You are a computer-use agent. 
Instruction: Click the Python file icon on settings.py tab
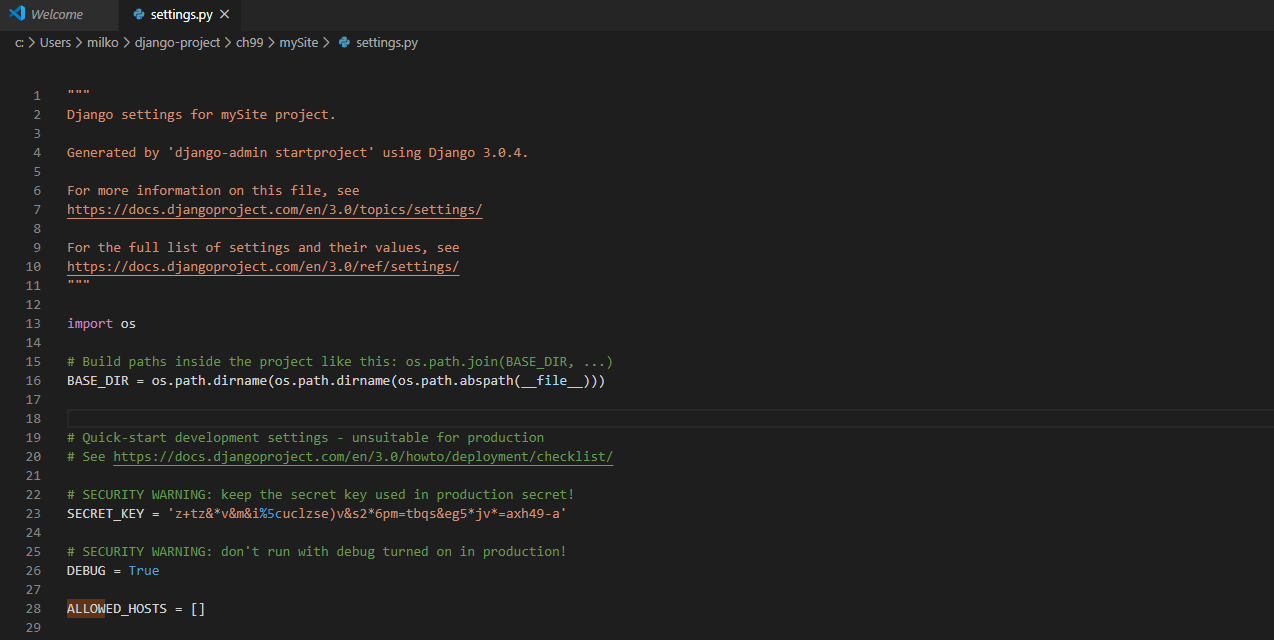[x=139, y=15]
